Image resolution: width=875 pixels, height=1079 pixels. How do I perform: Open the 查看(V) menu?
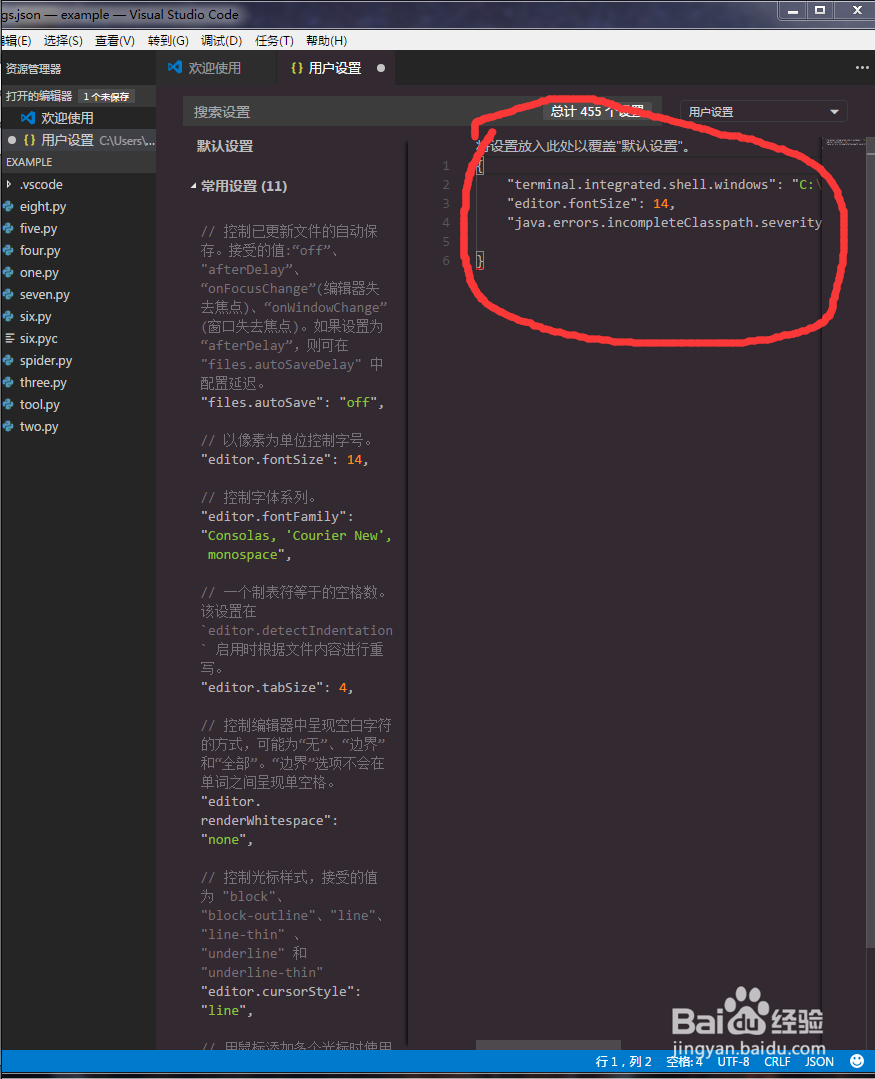(x=114, y=41)
